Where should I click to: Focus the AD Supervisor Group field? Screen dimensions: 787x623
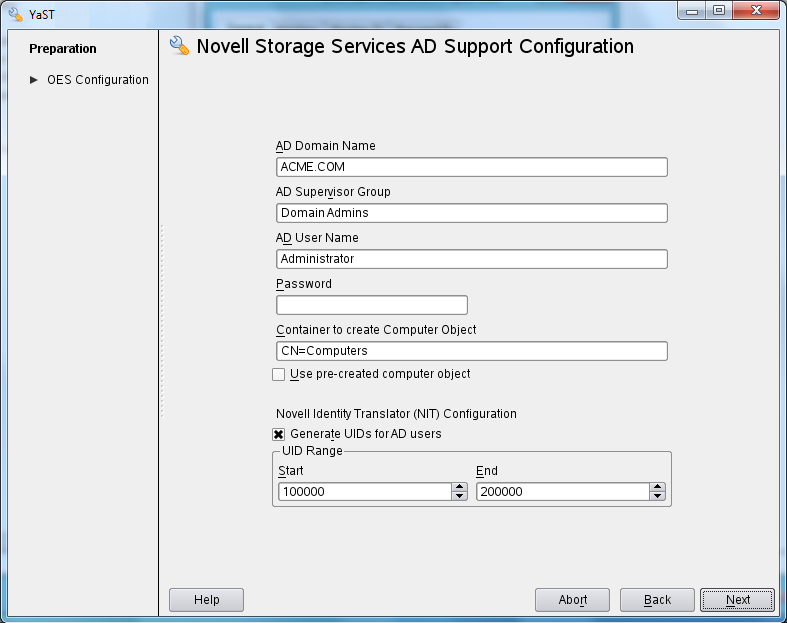tap(471, 213)
